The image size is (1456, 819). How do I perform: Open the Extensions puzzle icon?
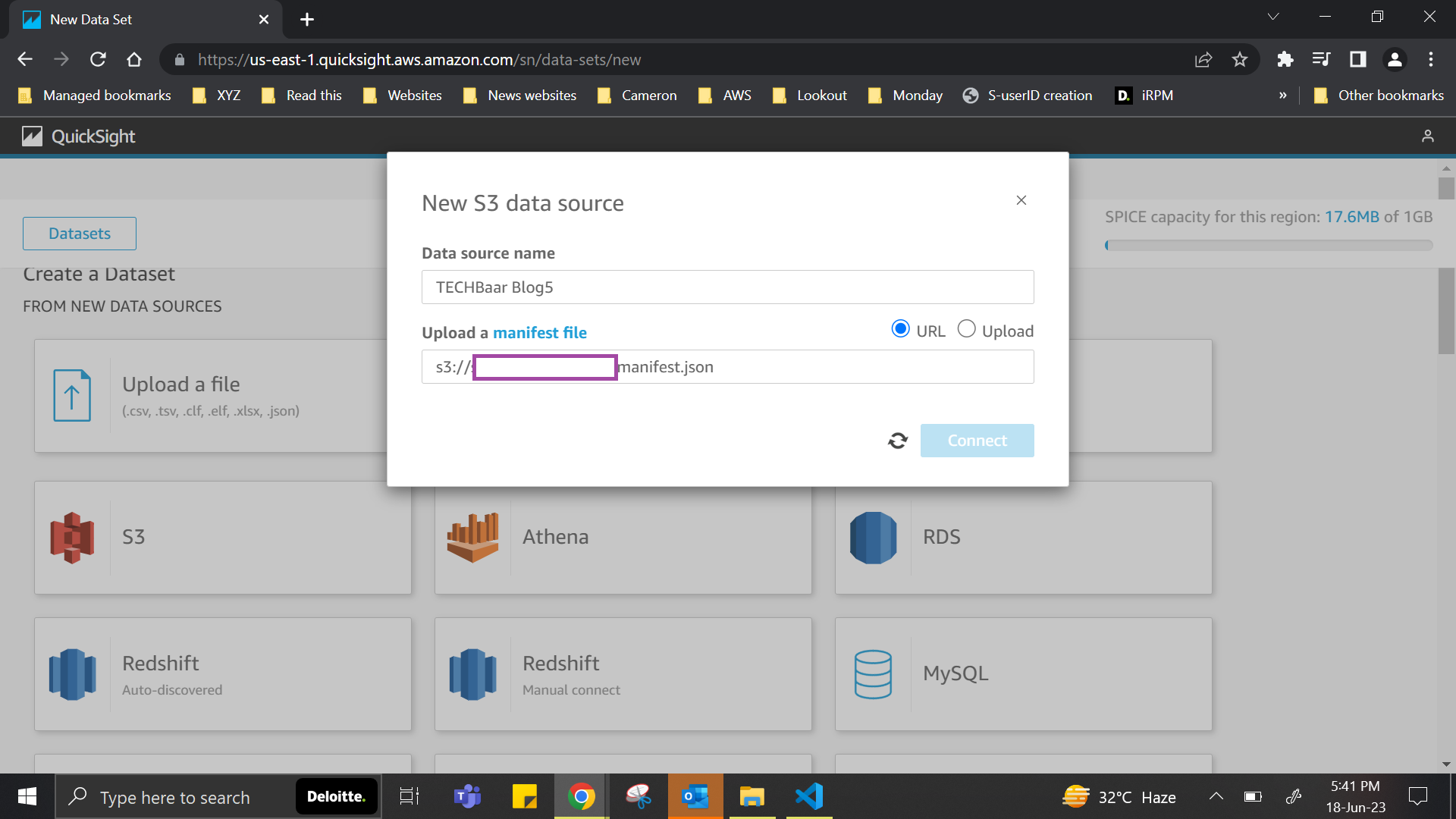1285,59
